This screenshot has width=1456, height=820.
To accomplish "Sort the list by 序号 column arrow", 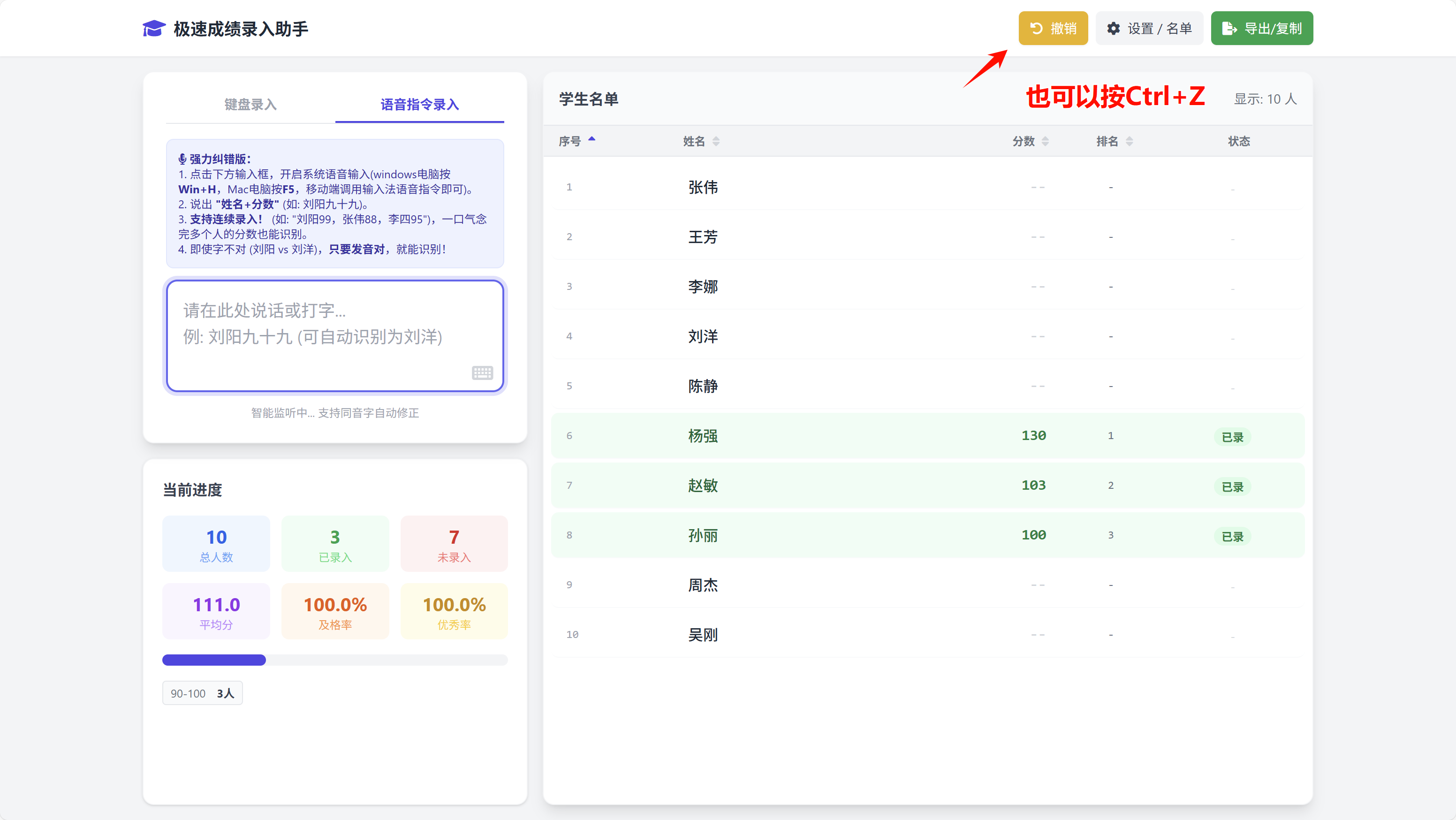I will pyautogui.click(x=592, y=139).
